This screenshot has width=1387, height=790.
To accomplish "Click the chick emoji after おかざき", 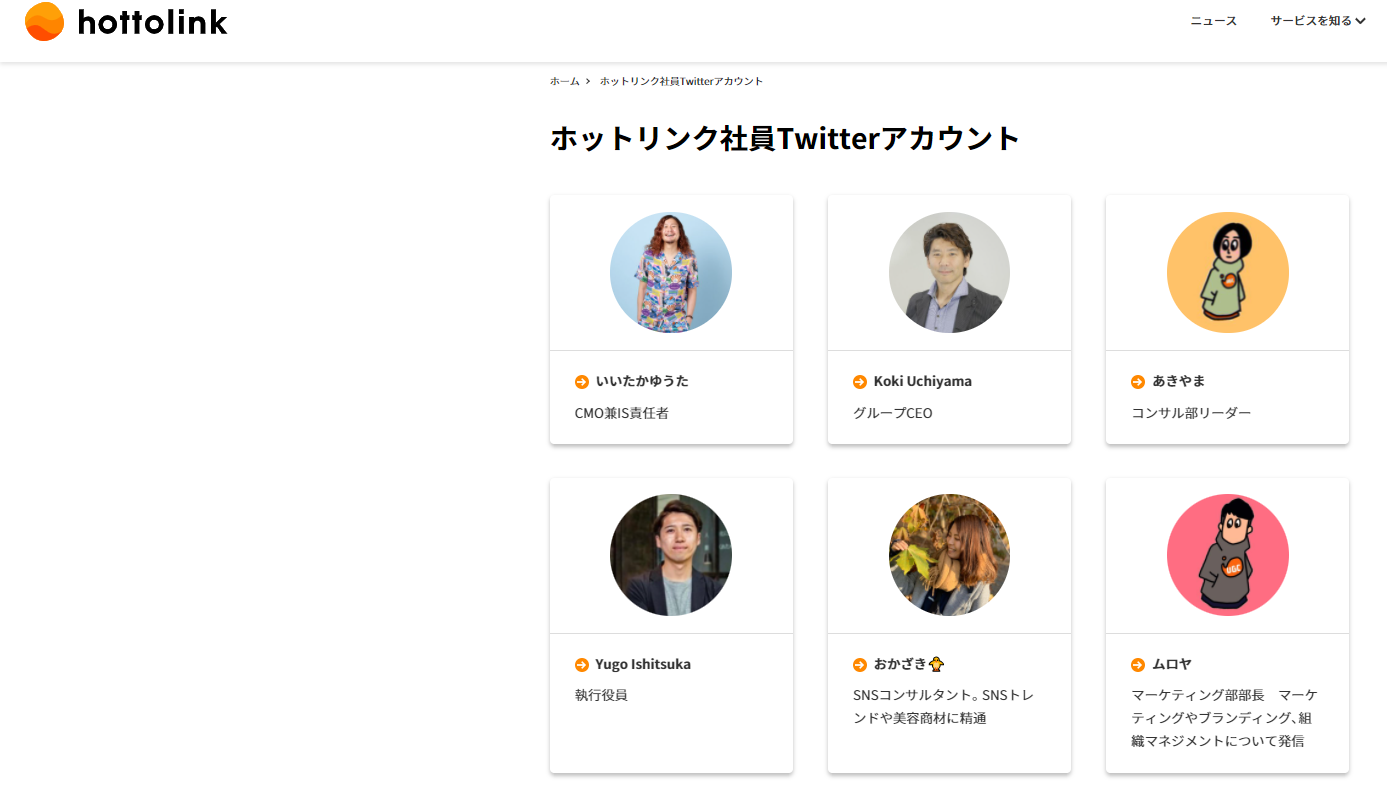I will 937,664.
